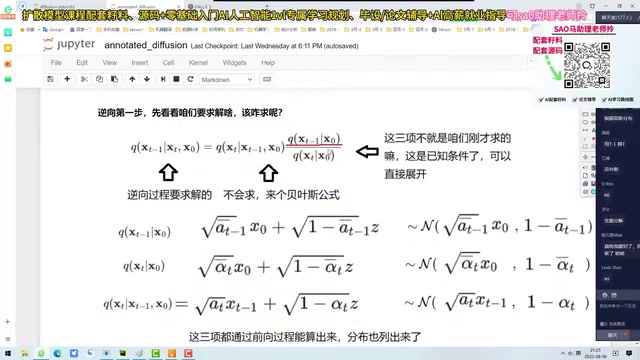Image resolution: width=640 pixels, height=360 pixels.
Task: Open the Windows Start menu
Action: (x=8, y=353)
